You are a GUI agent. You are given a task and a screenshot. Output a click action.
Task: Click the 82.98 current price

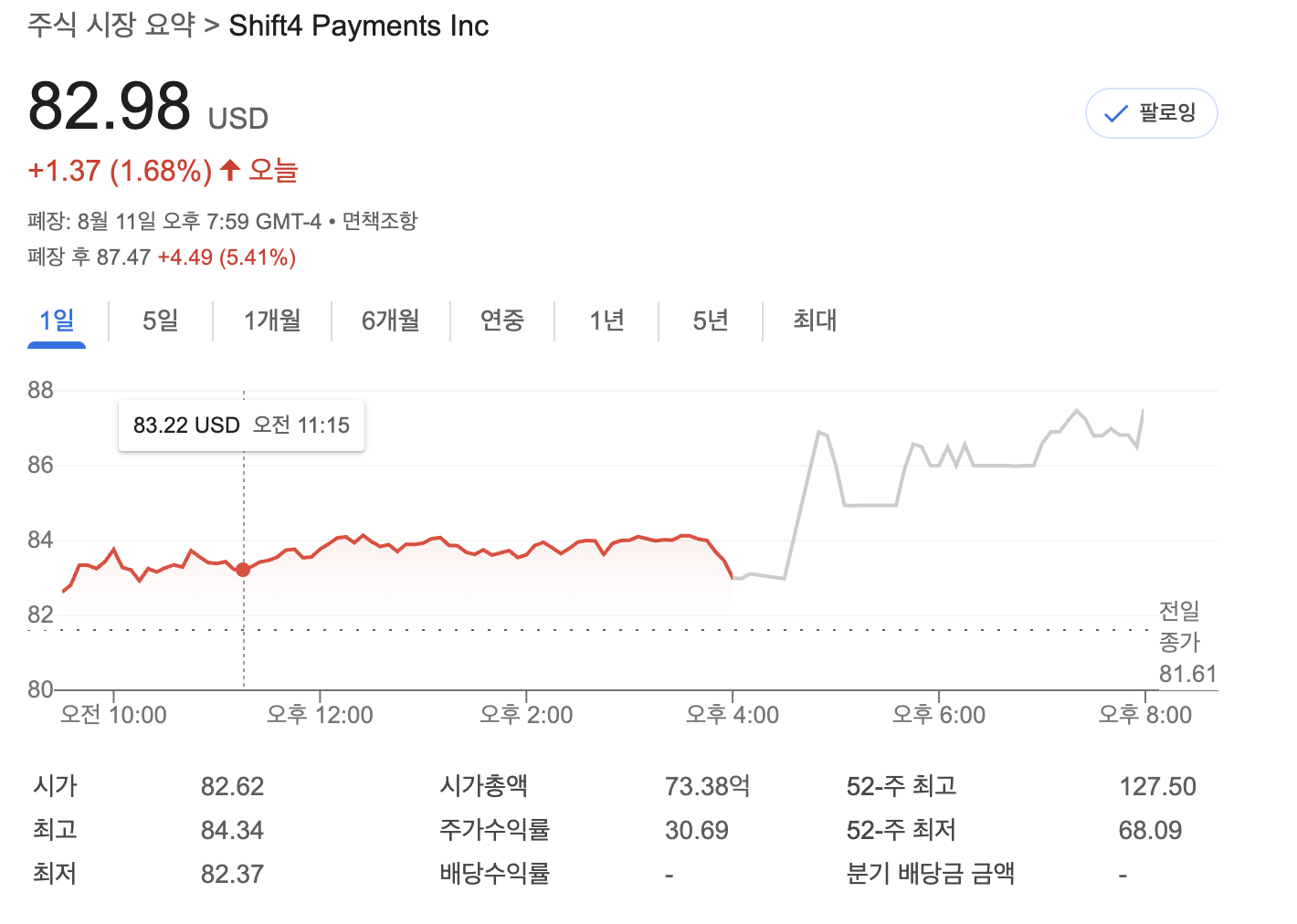[x=110, y=106]
